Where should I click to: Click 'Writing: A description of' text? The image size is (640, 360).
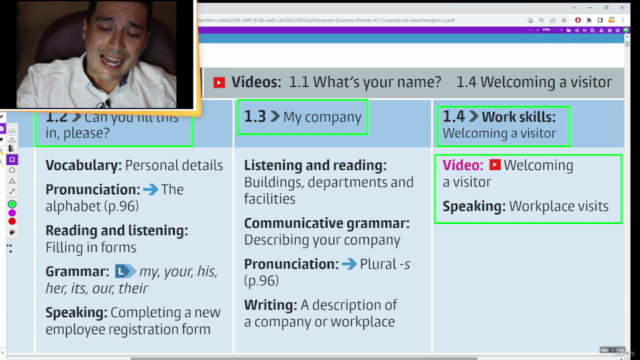point(320,305)
